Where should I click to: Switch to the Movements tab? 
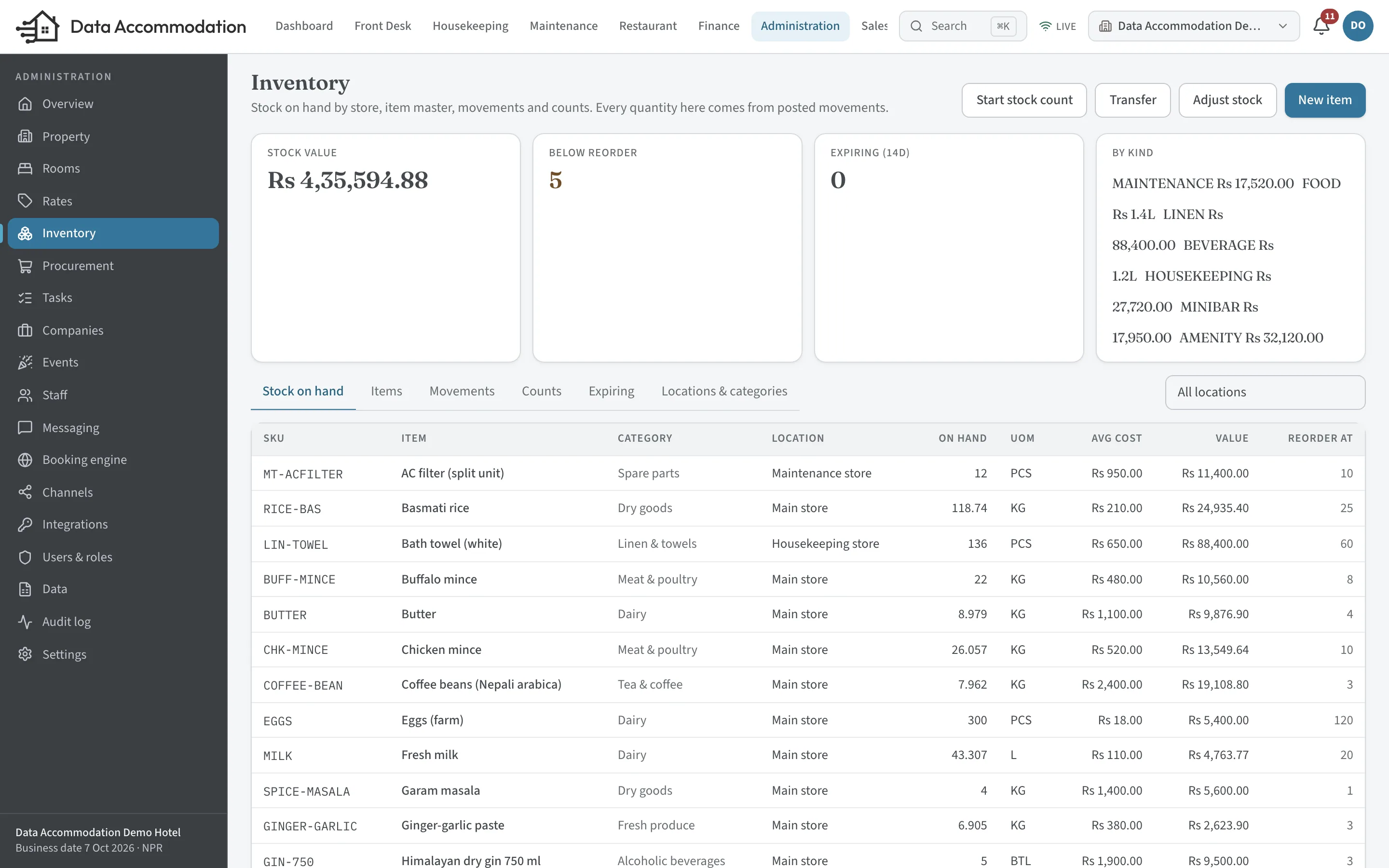pos(462,391)
